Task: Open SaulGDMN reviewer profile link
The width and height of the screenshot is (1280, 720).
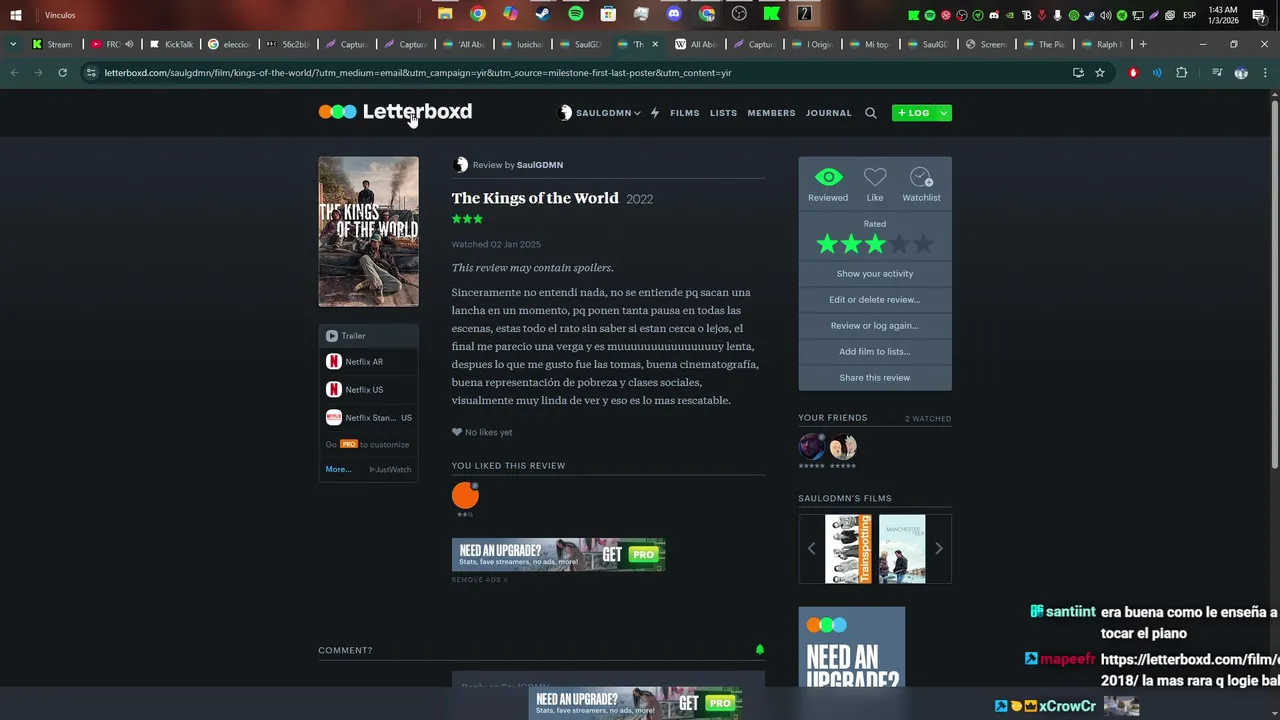Action: (x=540, y=165)
